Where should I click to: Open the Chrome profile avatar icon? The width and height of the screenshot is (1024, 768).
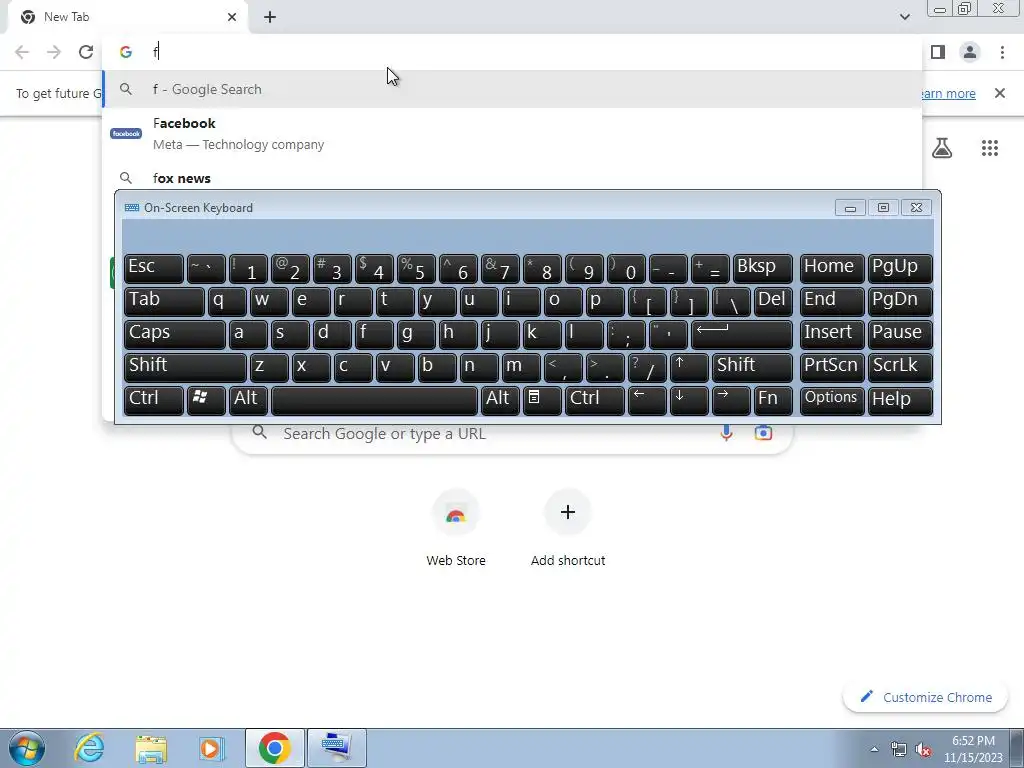pos(970,52)
